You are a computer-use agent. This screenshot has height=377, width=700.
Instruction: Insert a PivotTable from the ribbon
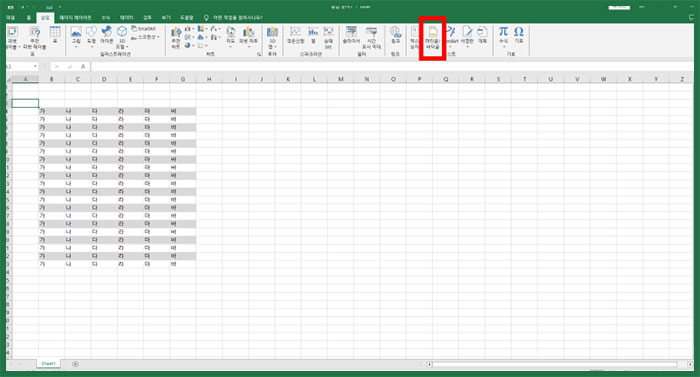point(12,38)
